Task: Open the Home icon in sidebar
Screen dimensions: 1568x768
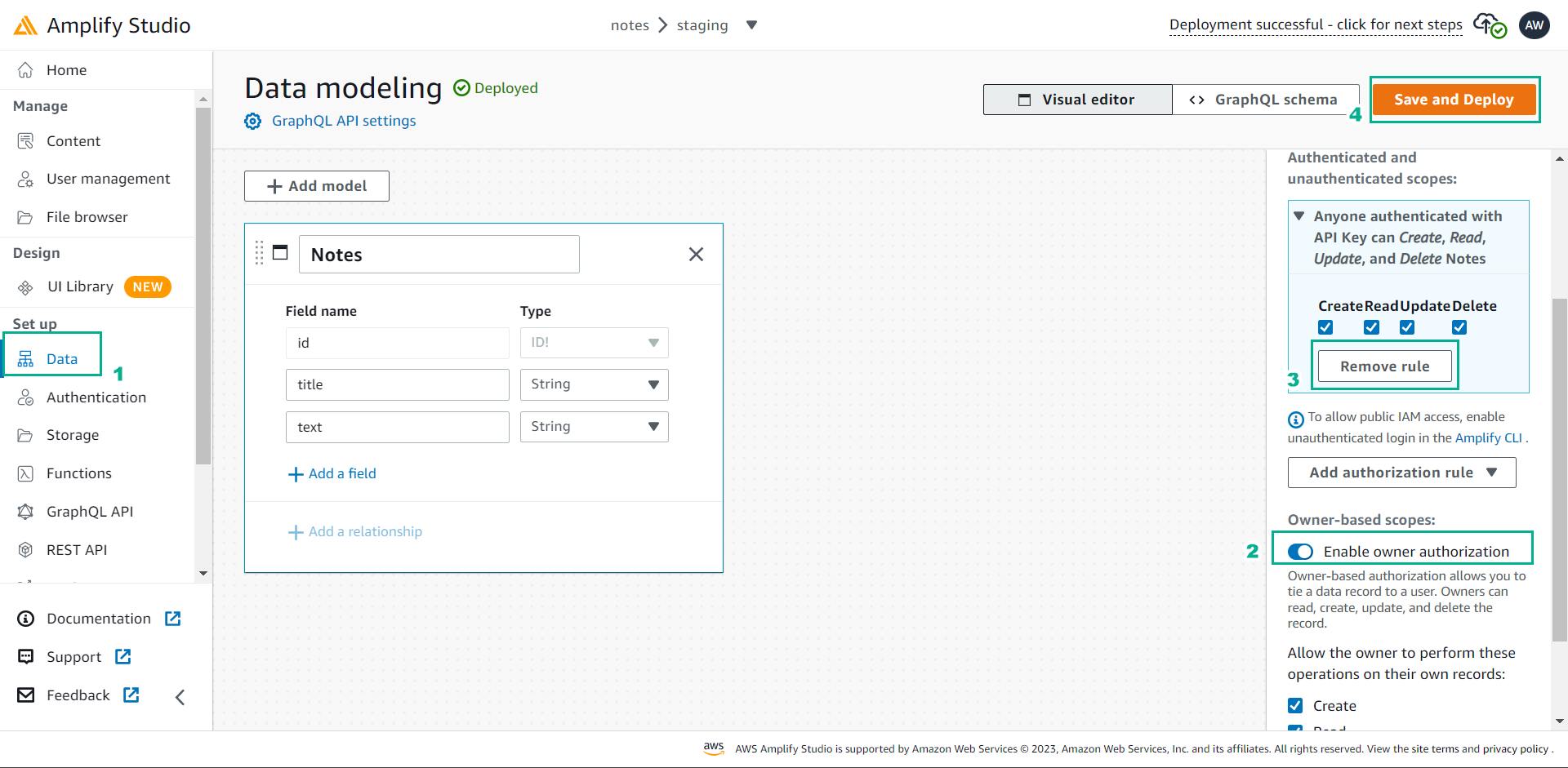Action: (x=25, y=70)
